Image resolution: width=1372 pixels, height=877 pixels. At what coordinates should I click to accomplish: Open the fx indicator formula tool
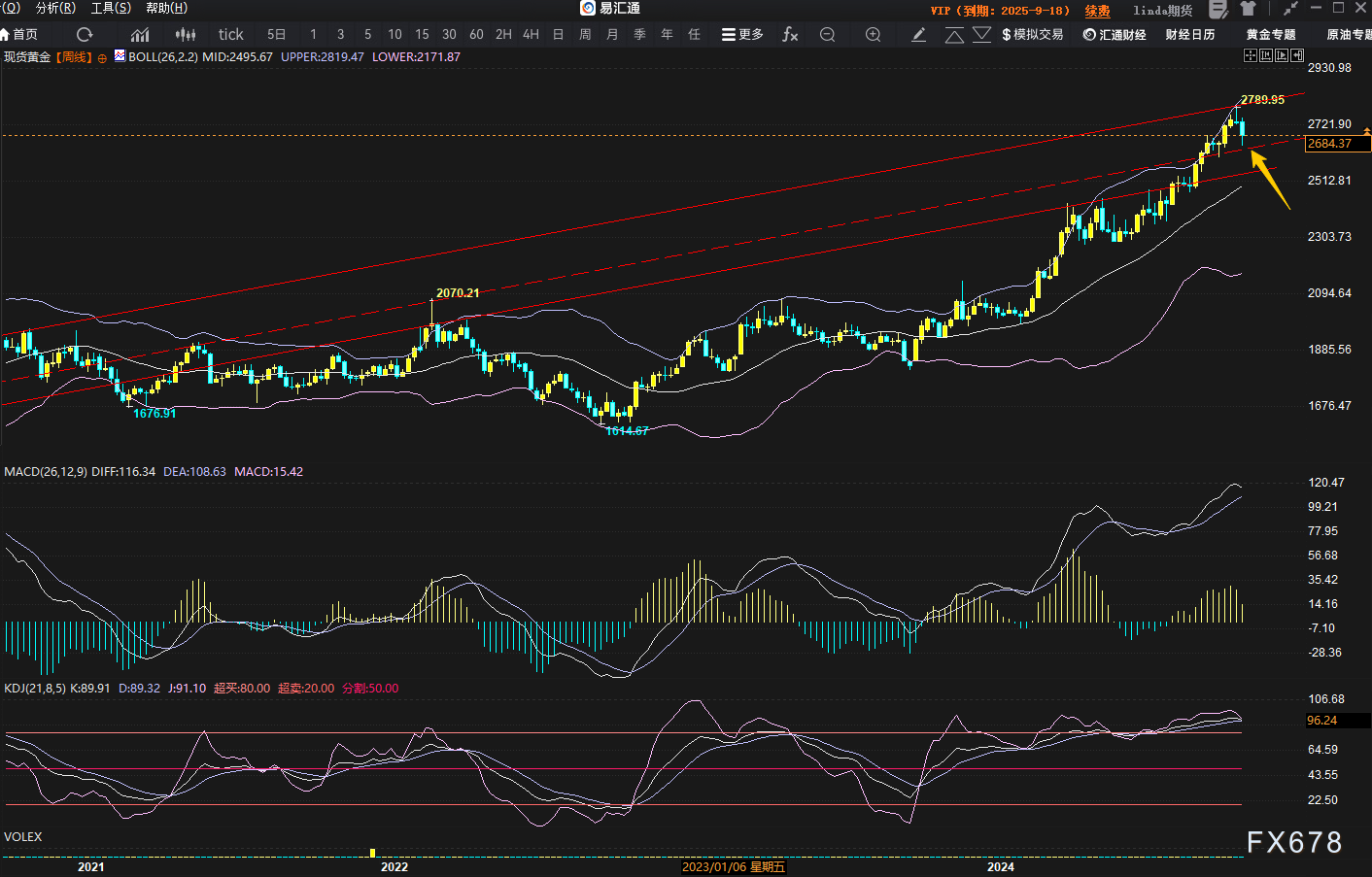tap(790, 35)
